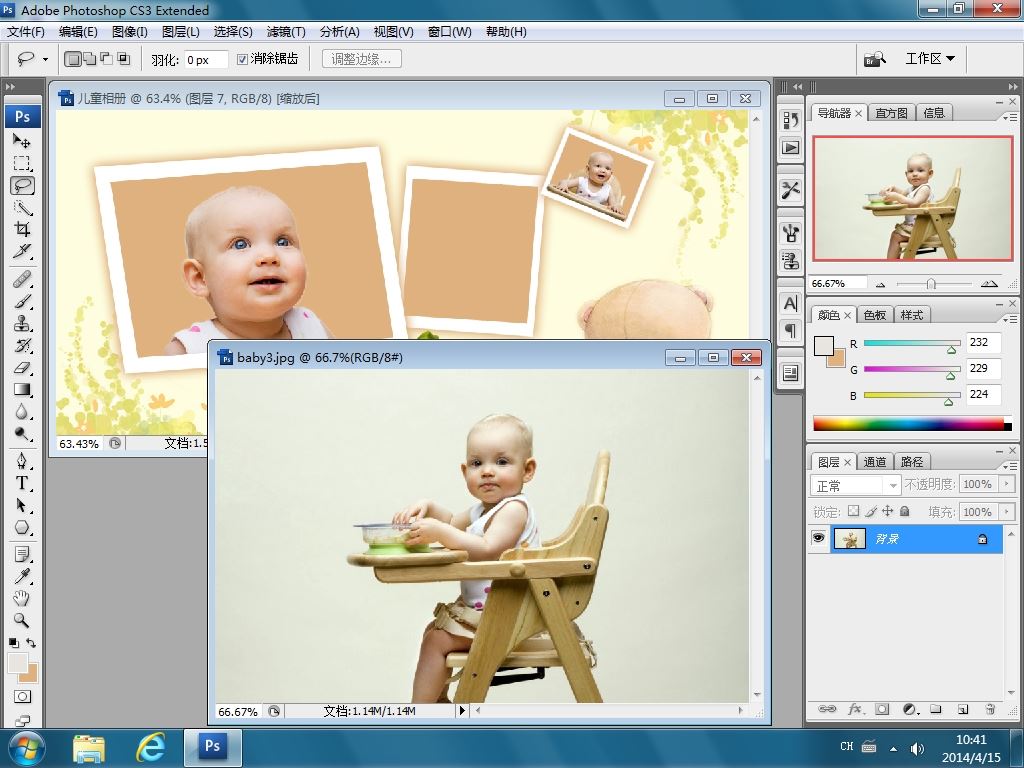Open the Workspace dropdown
The image size is (1024, 768).
(x=930, y=59)
